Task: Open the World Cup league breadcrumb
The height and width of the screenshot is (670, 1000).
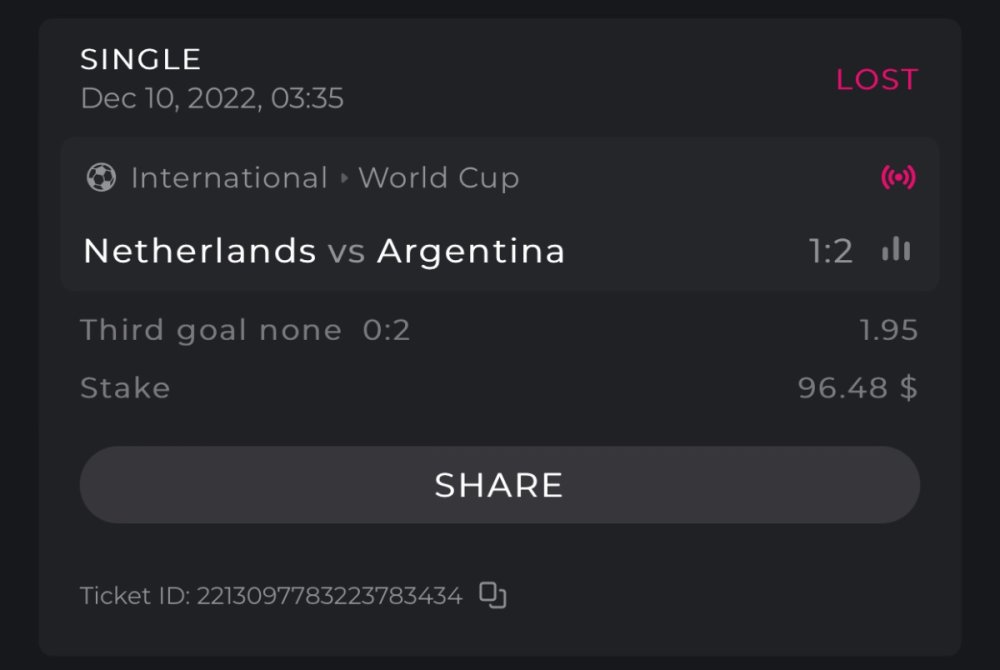Action: point(439,178)
